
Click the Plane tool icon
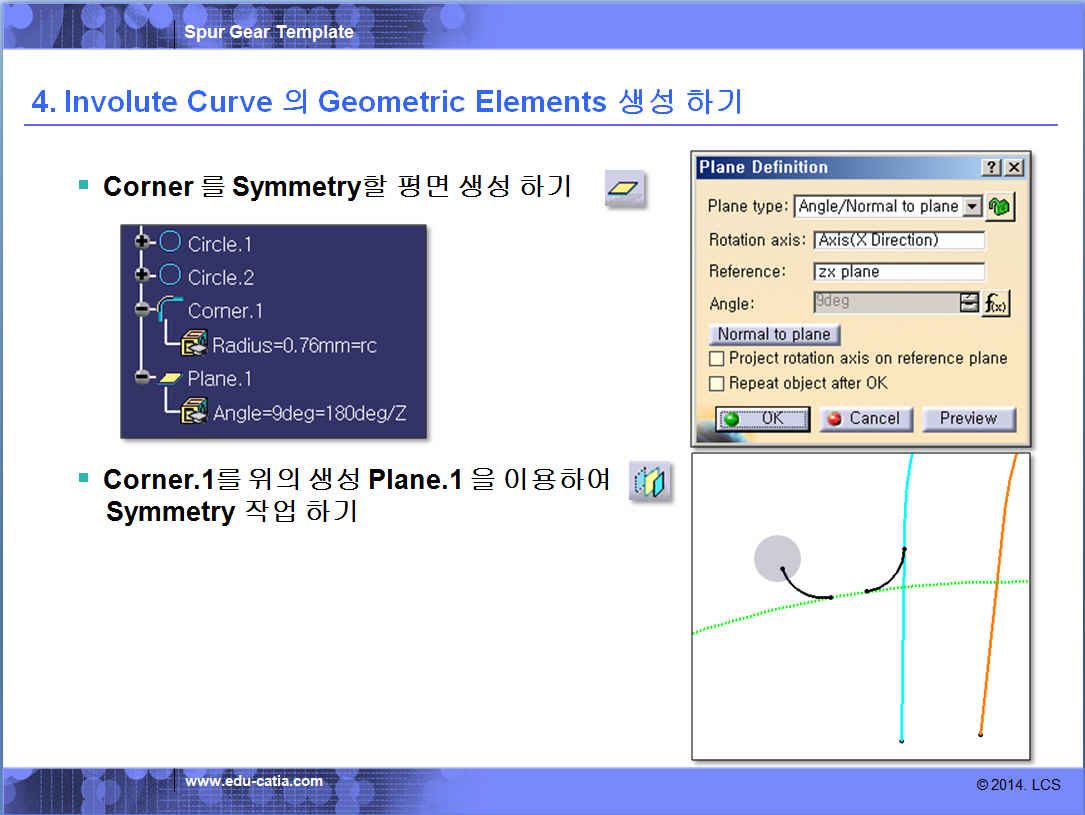pos(625,188)
